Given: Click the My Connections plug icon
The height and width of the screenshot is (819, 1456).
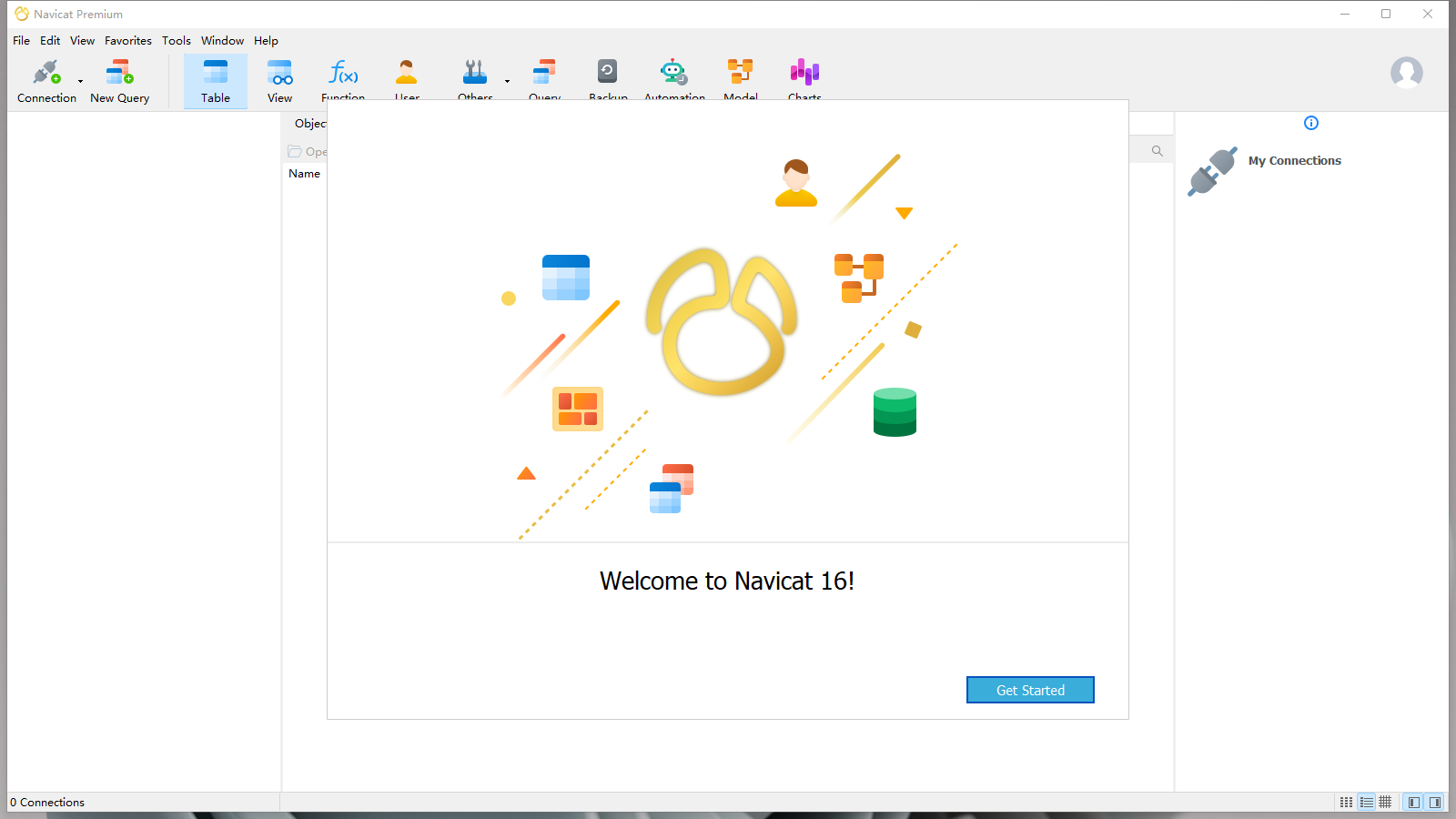Looking at the screenshot, I should pyautogui.click(x=1212, y=171).
